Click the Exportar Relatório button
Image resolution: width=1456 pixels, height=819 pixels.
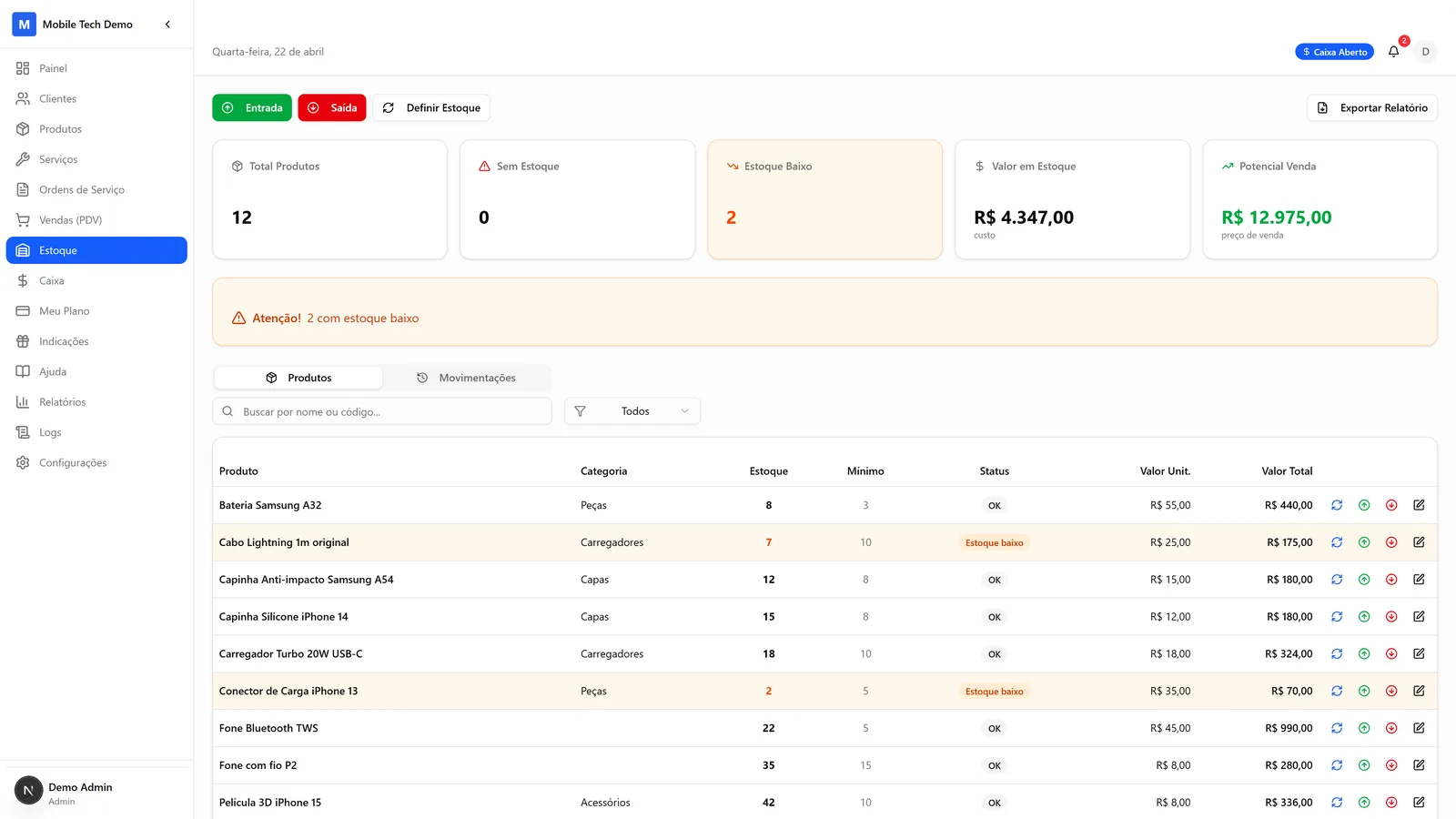1372,107
